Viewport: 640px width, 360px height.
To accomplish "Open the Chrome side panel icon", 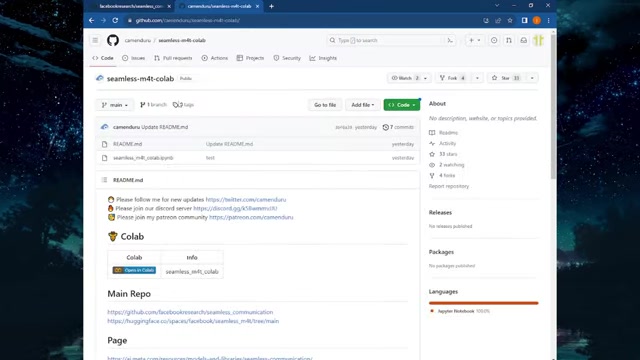I will tap(524, 20).
